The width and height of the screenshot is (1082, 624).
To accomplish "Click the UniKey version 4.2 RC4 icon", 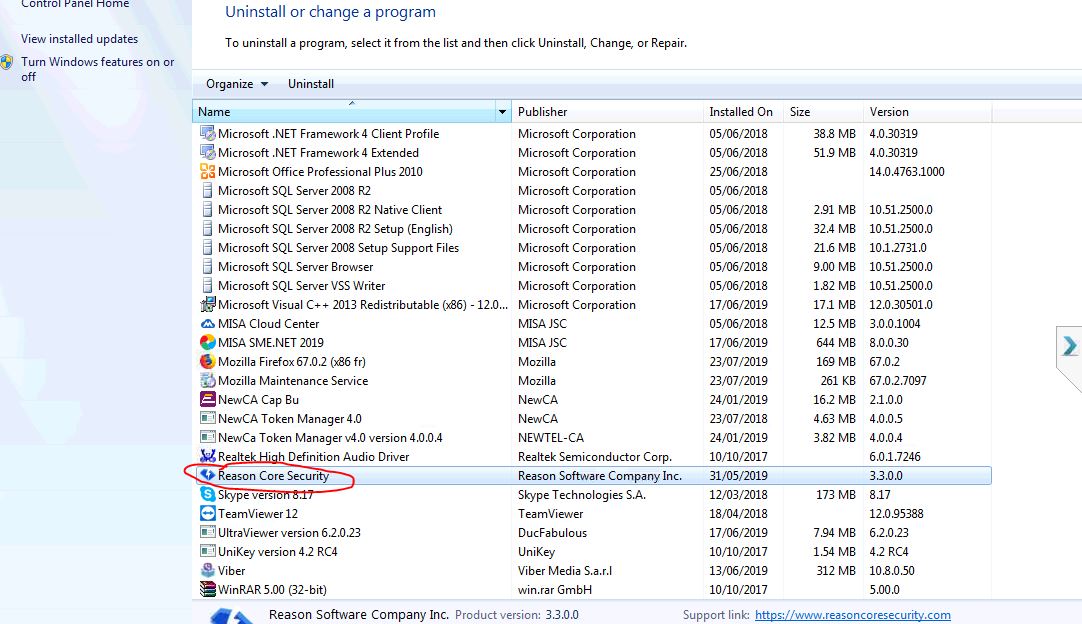I will pyautogui.click(x=207, y=551).
